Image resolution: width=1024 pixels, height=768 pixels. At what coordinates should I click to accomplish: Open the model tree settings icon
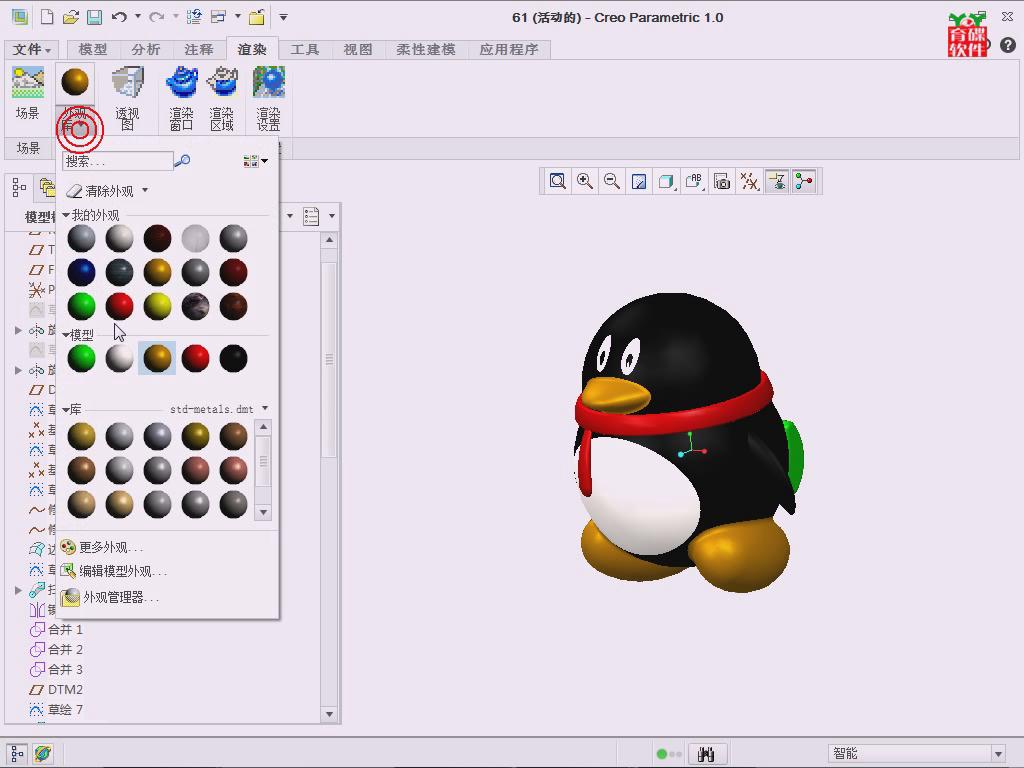click(x=311, y=216)
